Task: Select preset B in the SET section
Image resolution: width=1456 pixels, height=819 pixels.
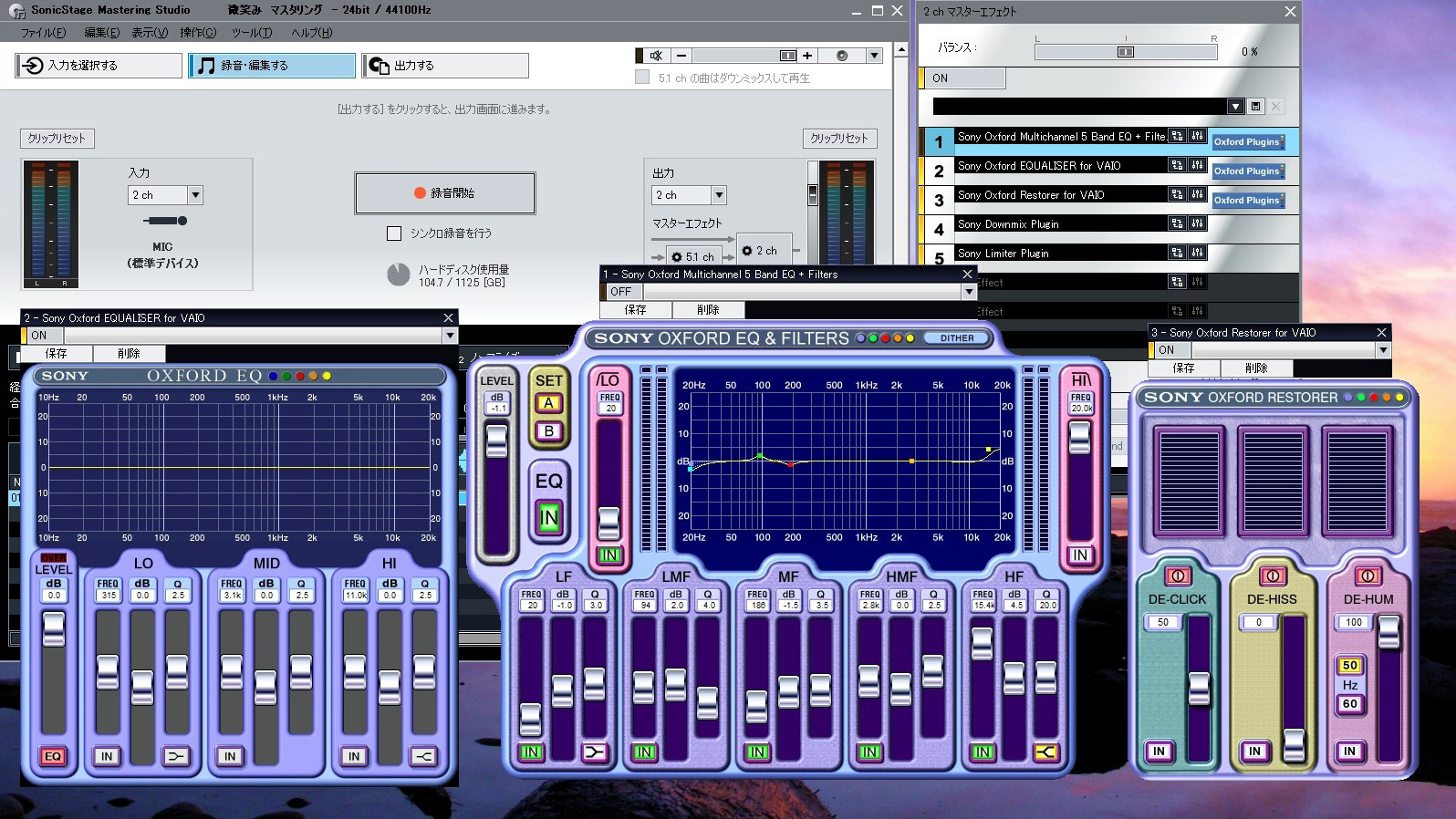Action: click(548, 430)
